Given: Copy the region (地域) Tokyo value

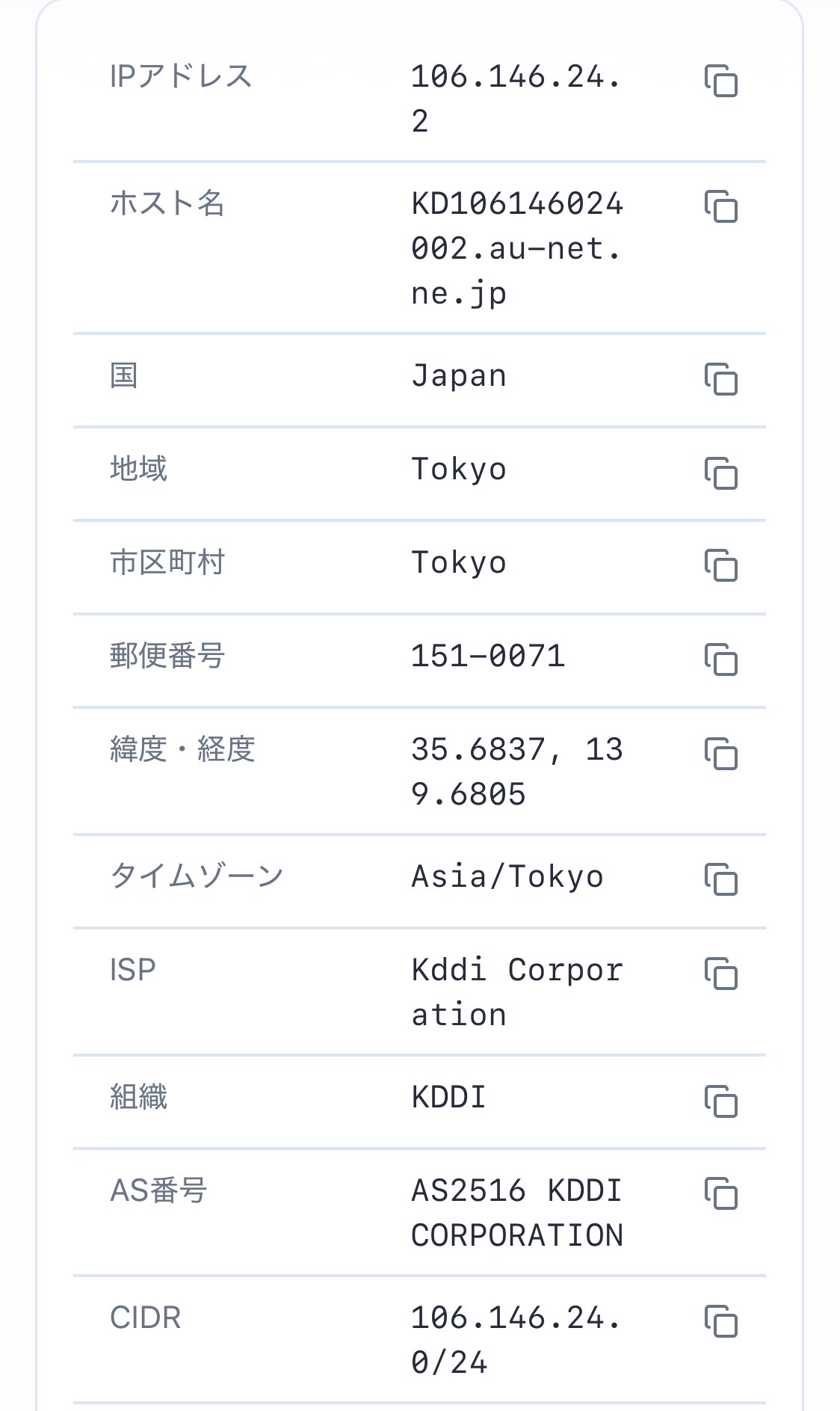Looking at the screenshot, I should click(720, 473).
